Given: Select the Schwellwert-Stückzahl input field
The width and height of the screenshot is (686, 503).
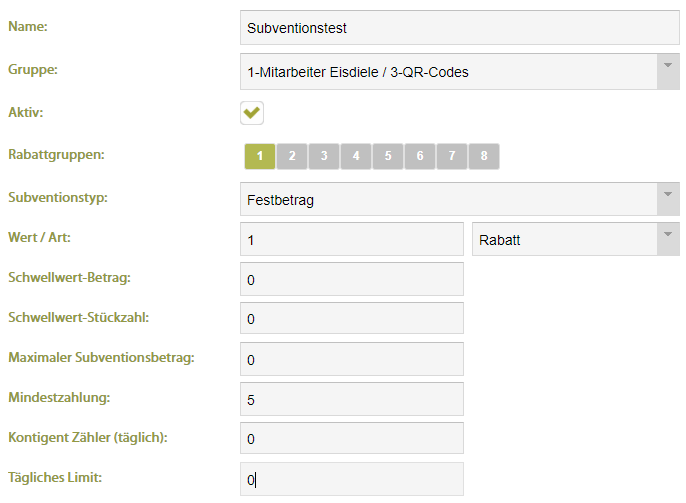Looking at the screenshot, I should click(x=352, y=318).
